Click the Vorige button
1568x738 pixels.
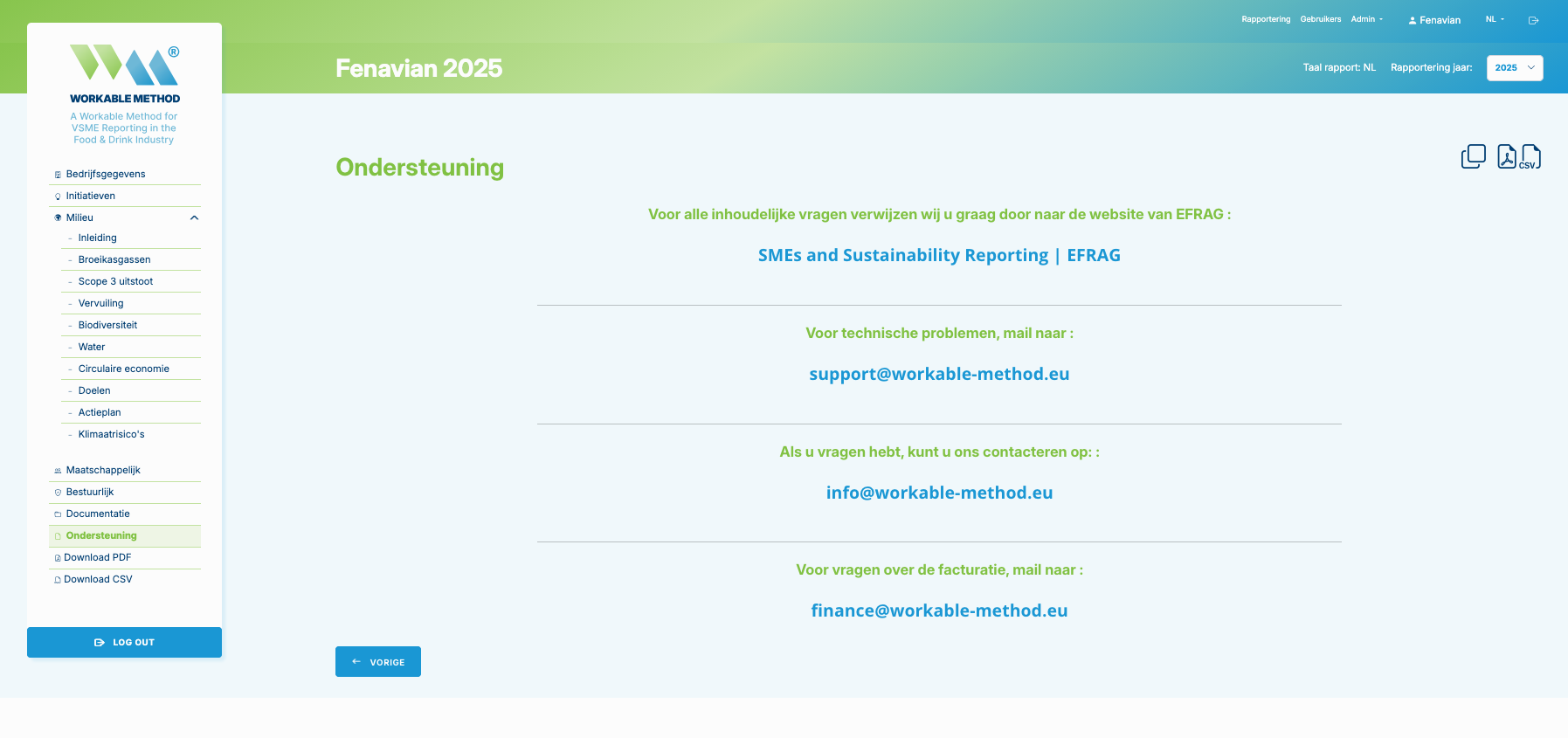point(378,662)
